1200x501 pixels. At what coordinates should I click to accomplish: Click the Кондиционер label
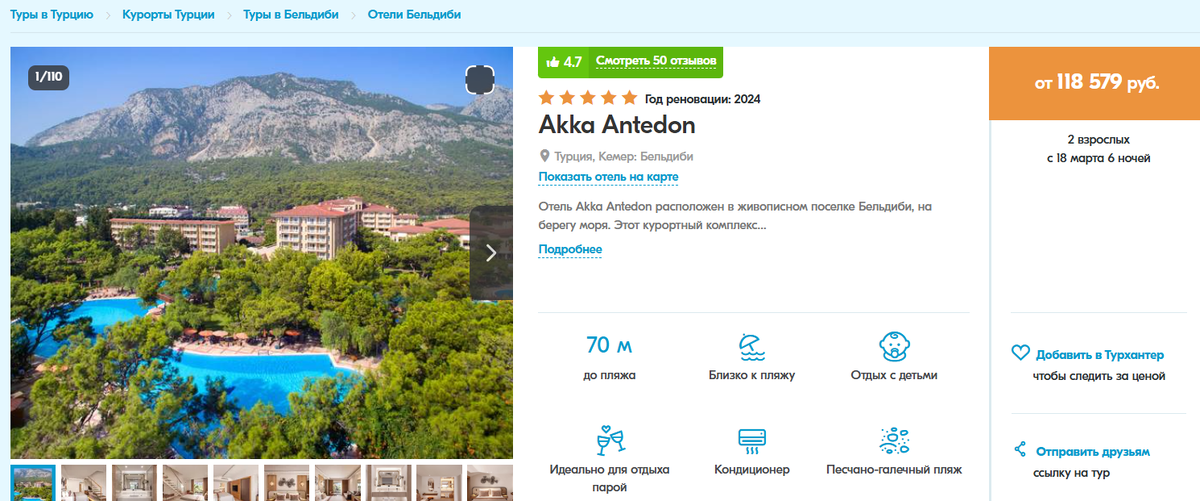coord(752,470)
